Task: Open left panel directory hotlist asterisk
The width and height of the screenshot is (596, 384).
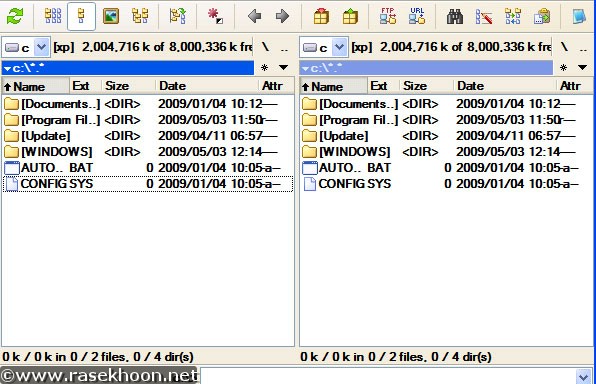Action: pos(265,68)
